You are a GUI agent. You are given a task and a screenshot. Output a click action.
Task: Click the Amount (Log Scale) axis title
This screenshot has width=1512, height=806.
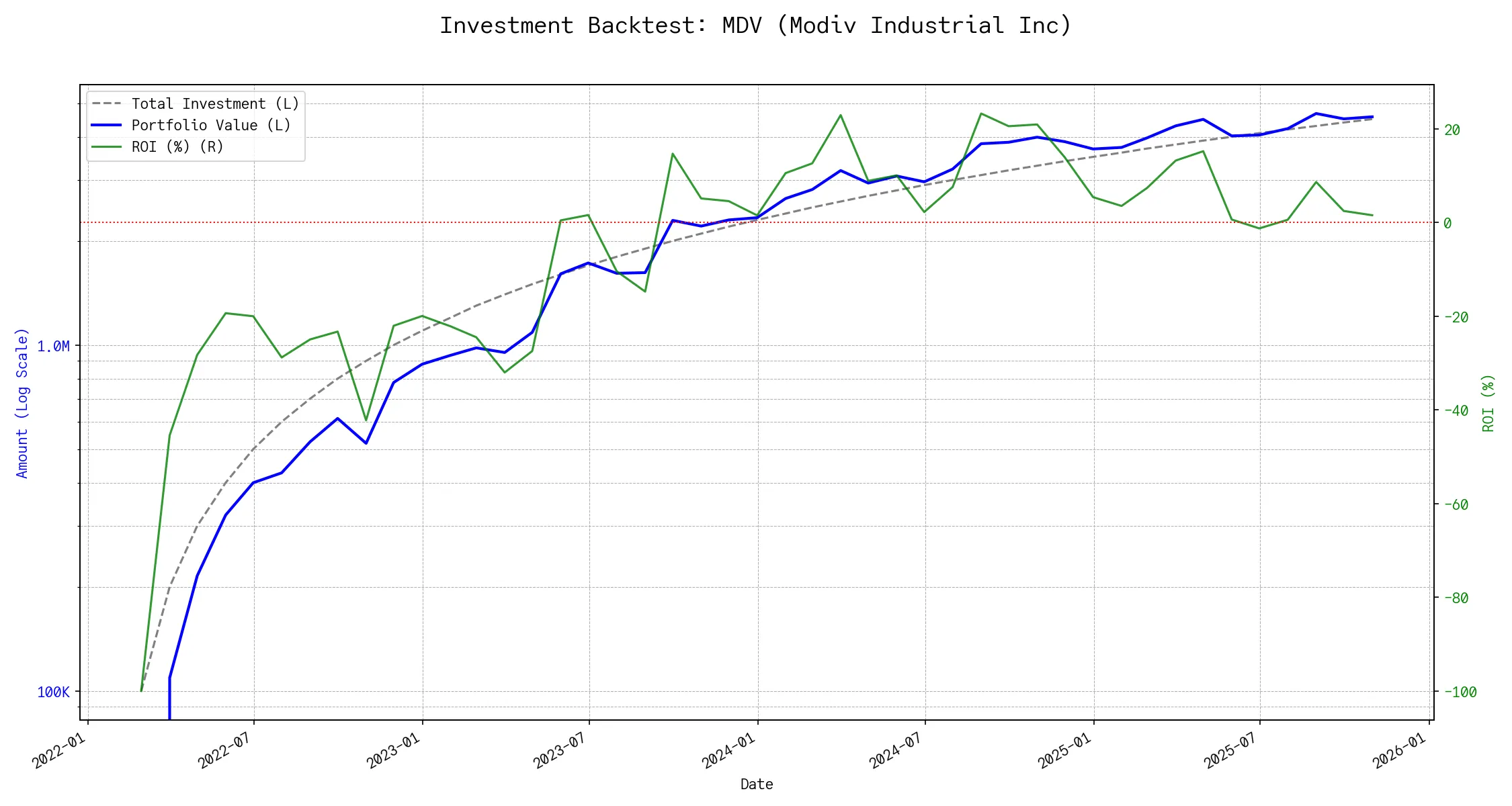[x=22, y=403]
